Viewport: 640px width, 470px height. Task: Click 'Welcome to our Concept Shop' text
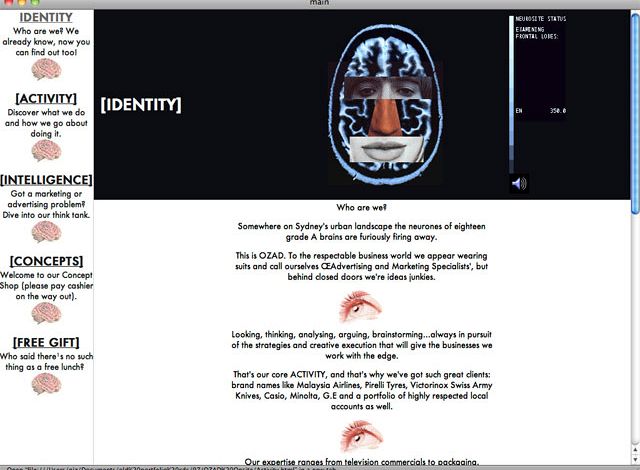click(x=46, y=286)
